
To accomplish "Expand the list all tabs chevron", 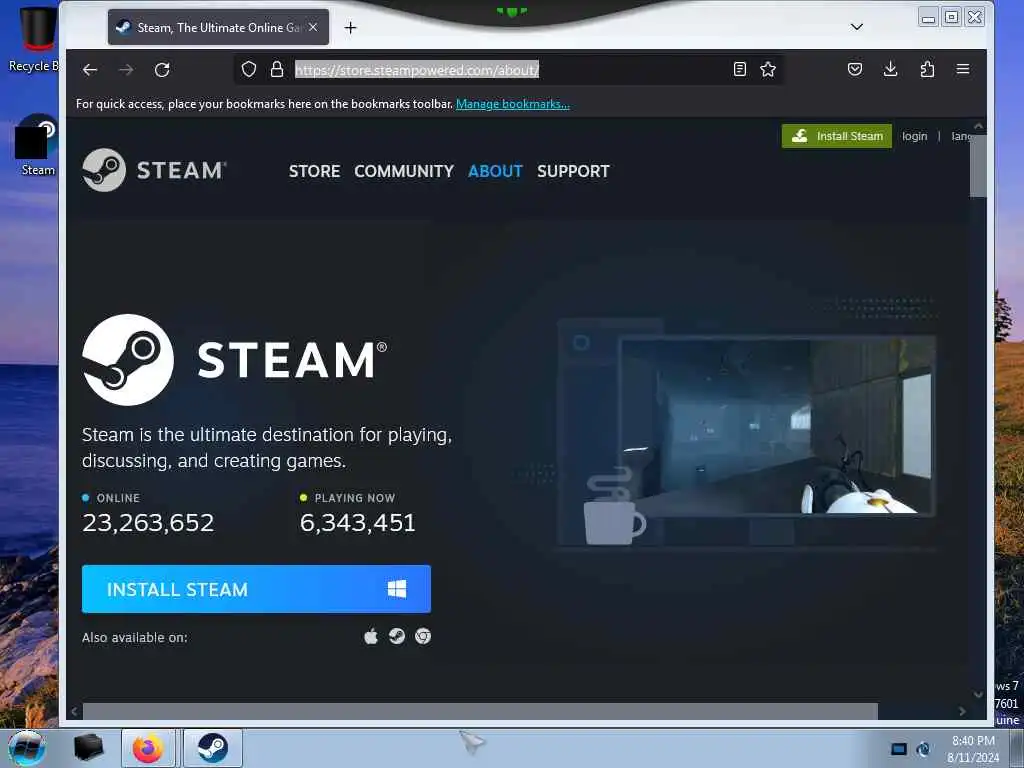I will coord(857,27).
